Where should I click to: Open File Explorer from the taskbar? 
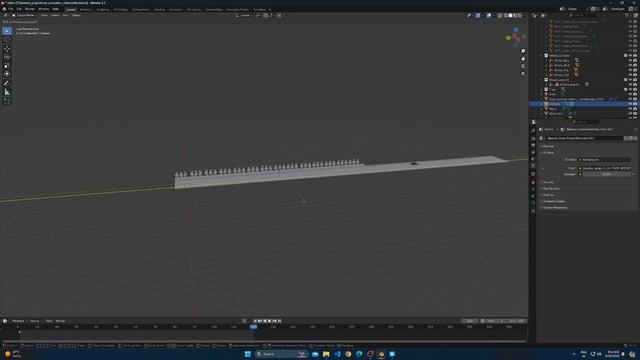tap(326, 354)
